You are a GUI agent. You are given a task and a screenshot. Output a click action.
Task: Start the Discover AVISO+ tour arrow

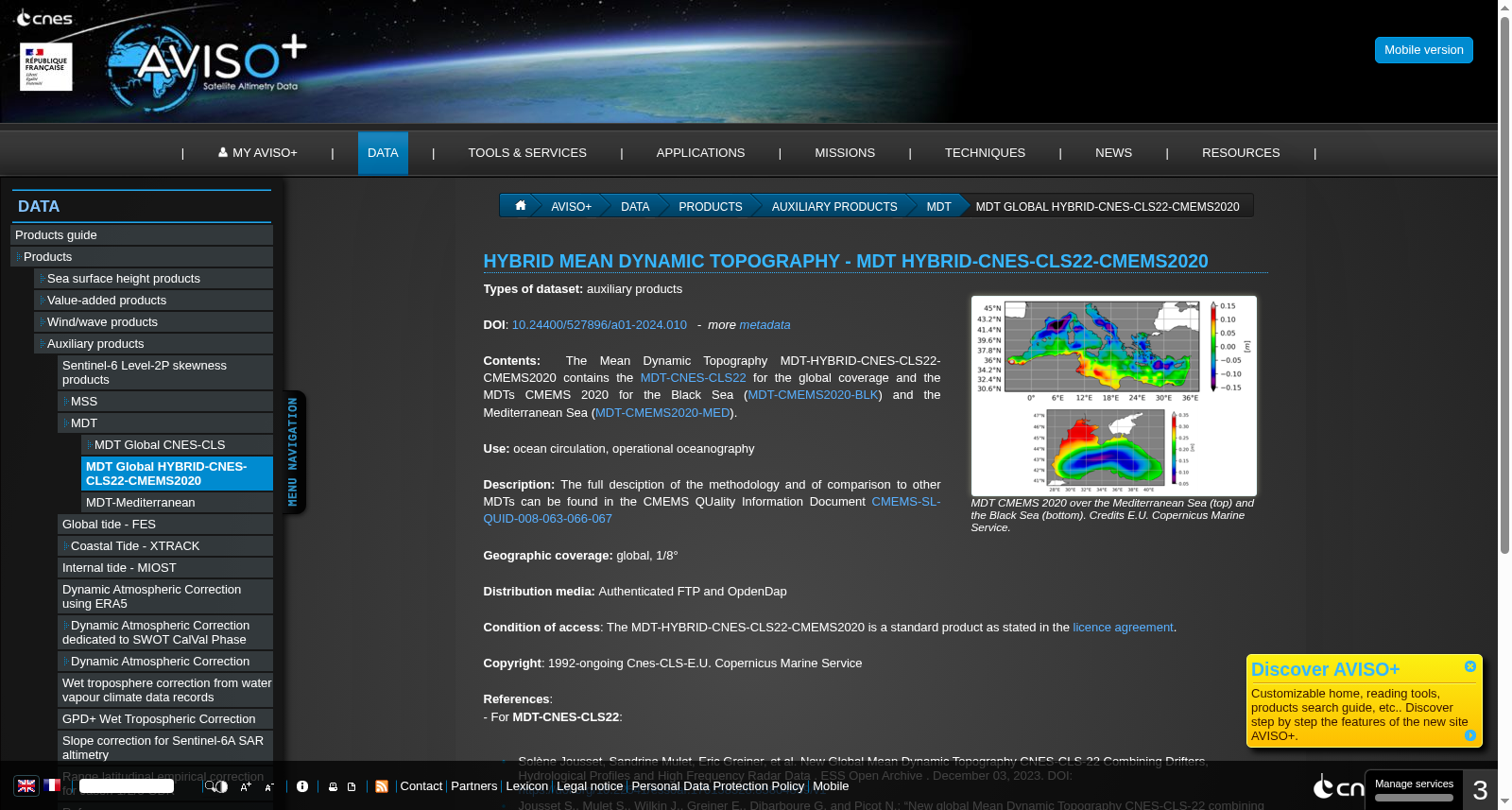coord(1470,735)
